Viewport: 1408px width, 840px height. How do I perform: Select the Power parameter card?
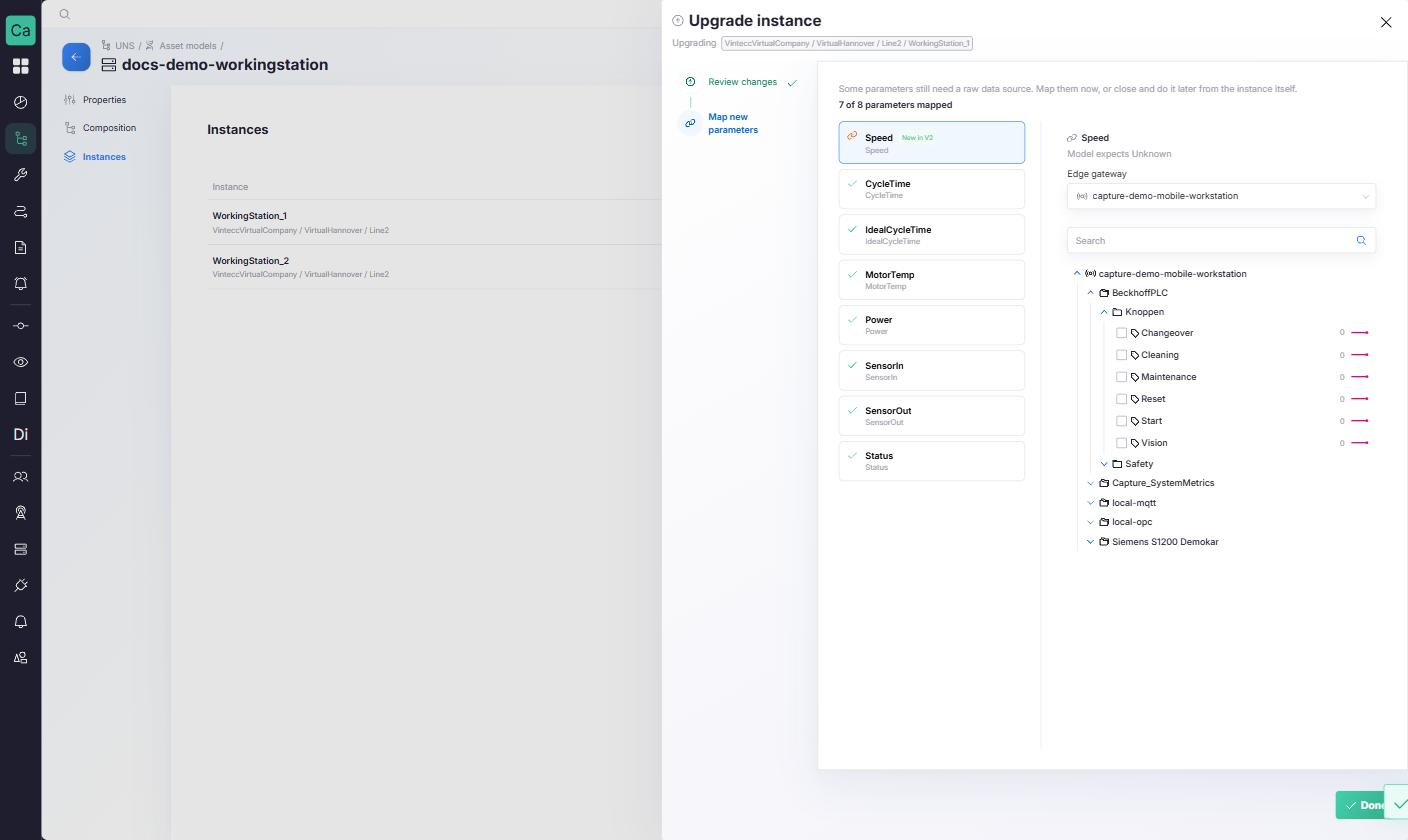pyautogui.click(x=932, y=325)
